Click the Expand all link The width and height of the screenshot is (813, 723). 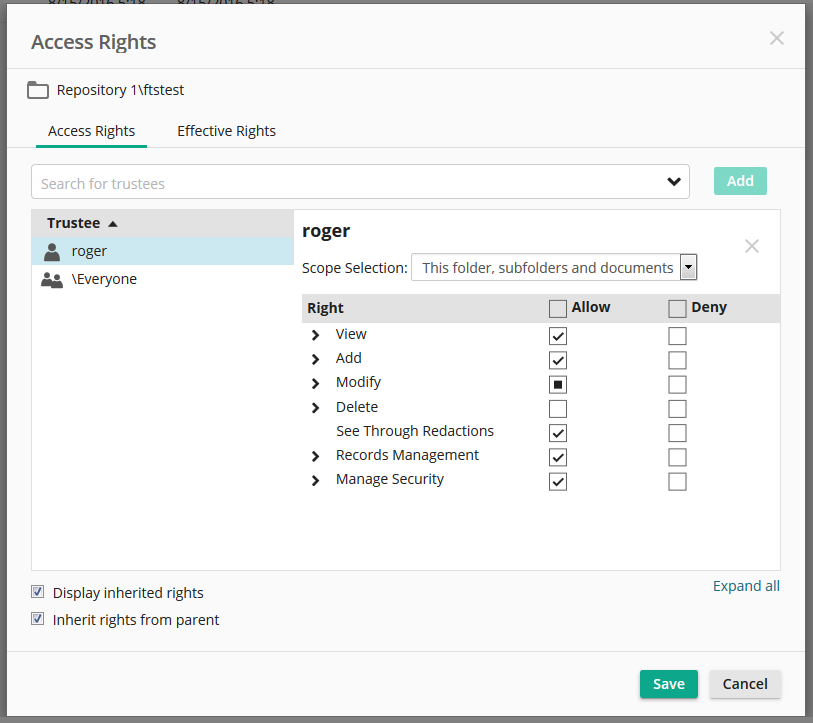pyautogui.click(x=746, y=586)
